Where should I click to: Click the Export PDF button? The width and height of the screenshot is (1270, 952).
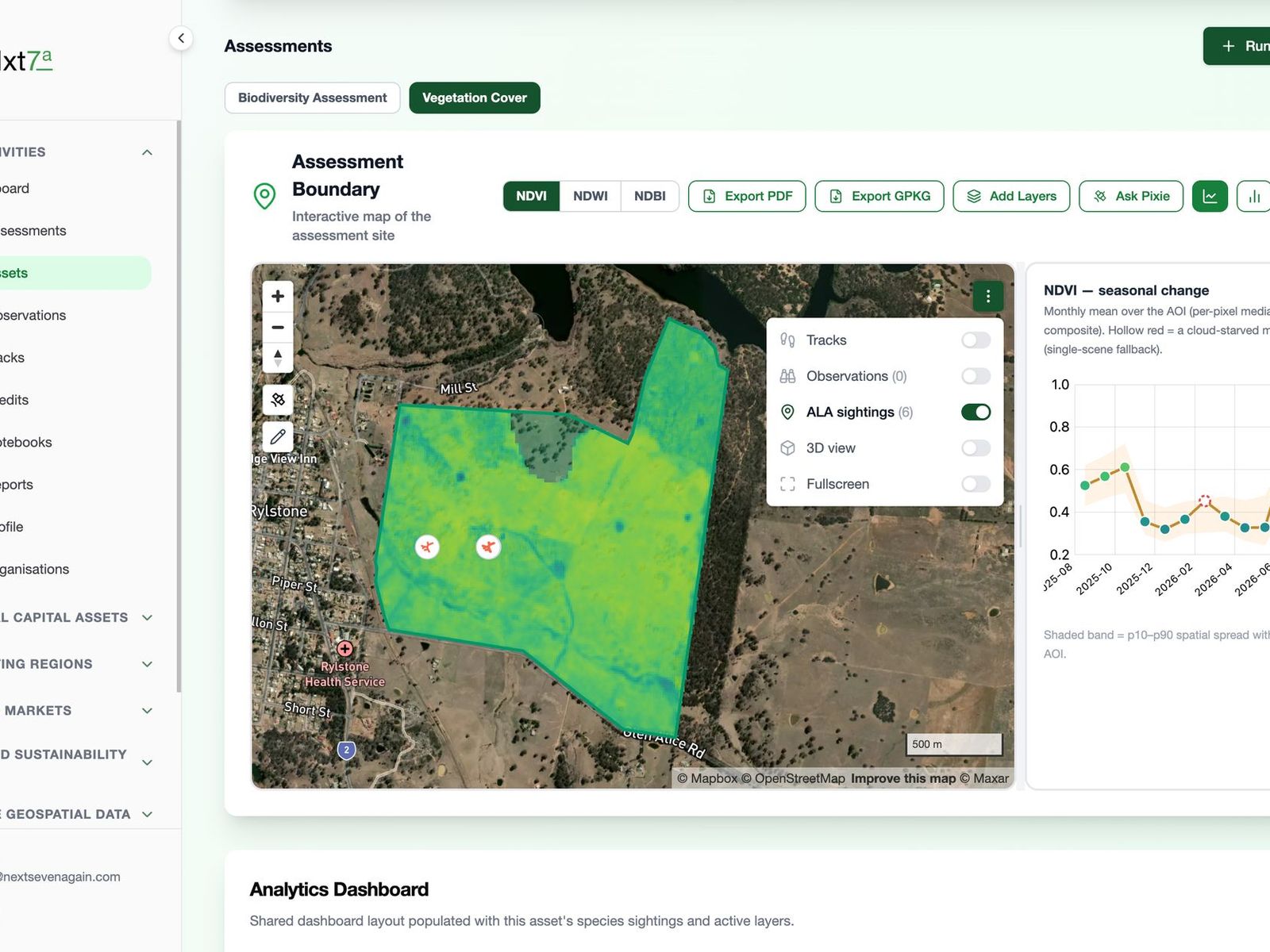(x=747, y=196)
